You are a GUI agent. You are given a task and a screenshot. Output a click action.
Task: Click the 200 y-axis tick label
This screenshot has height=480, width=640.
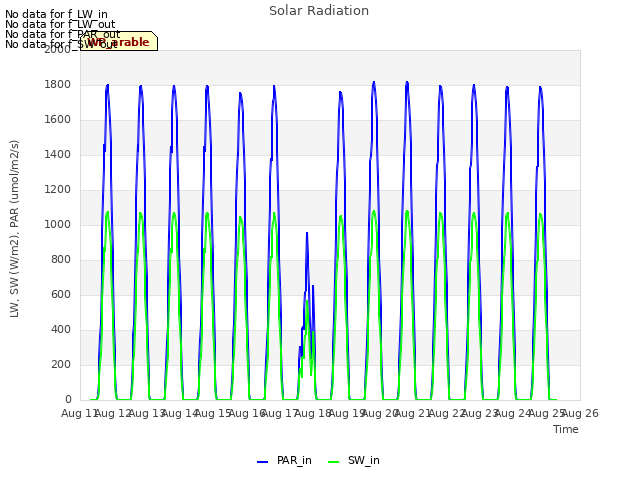coord(61,364)
